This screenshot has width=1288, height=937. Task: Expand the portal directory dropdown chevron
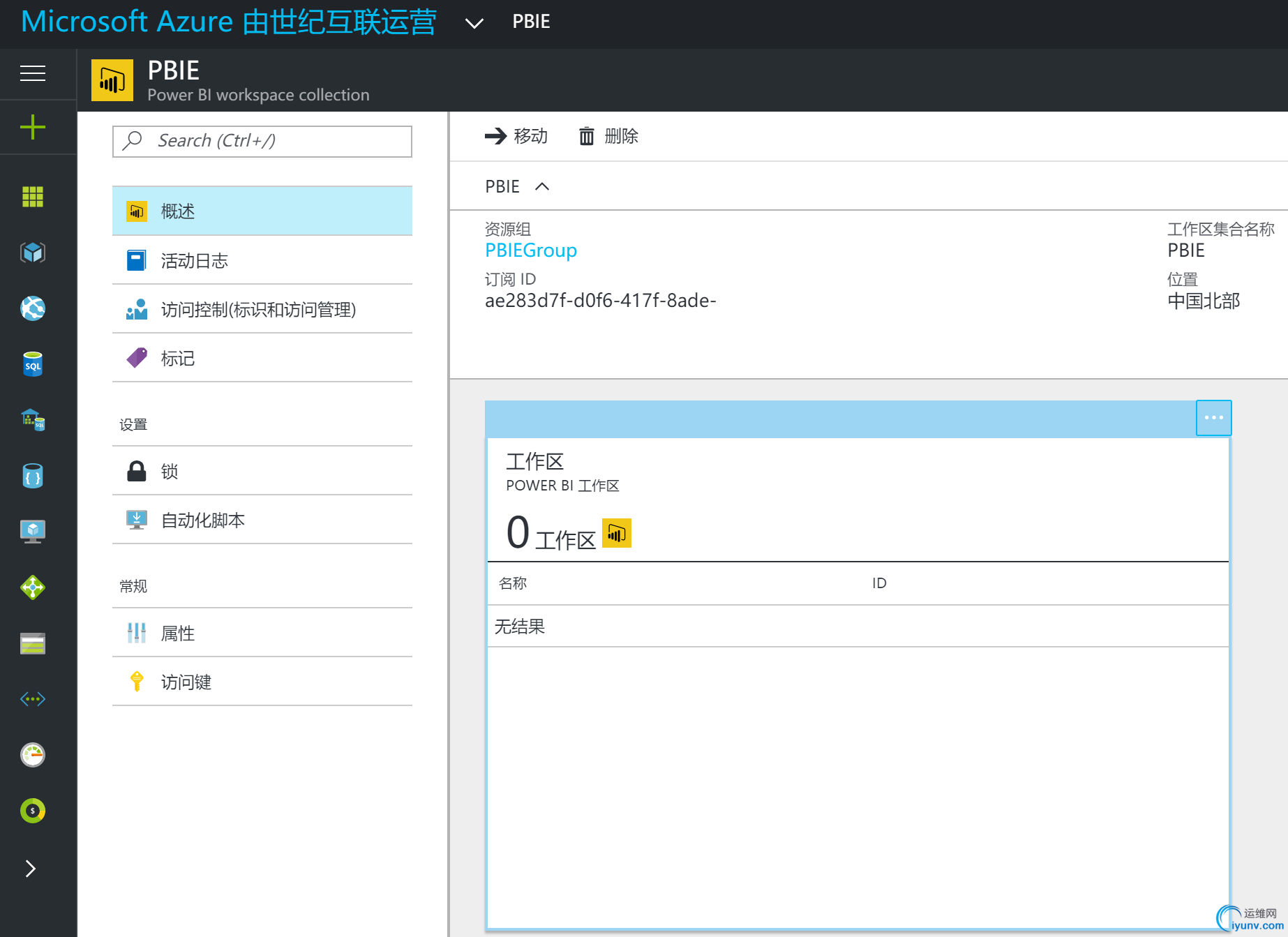point(474,23)
